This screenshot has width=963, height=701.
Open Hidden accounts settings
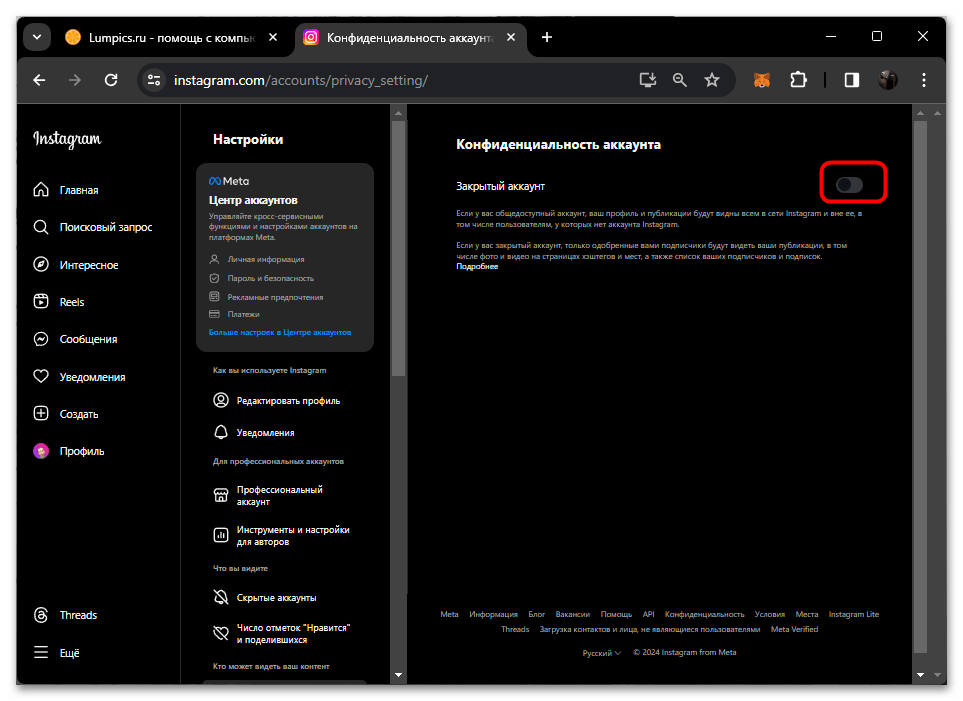pyautogui.click(x=265, y=598)
